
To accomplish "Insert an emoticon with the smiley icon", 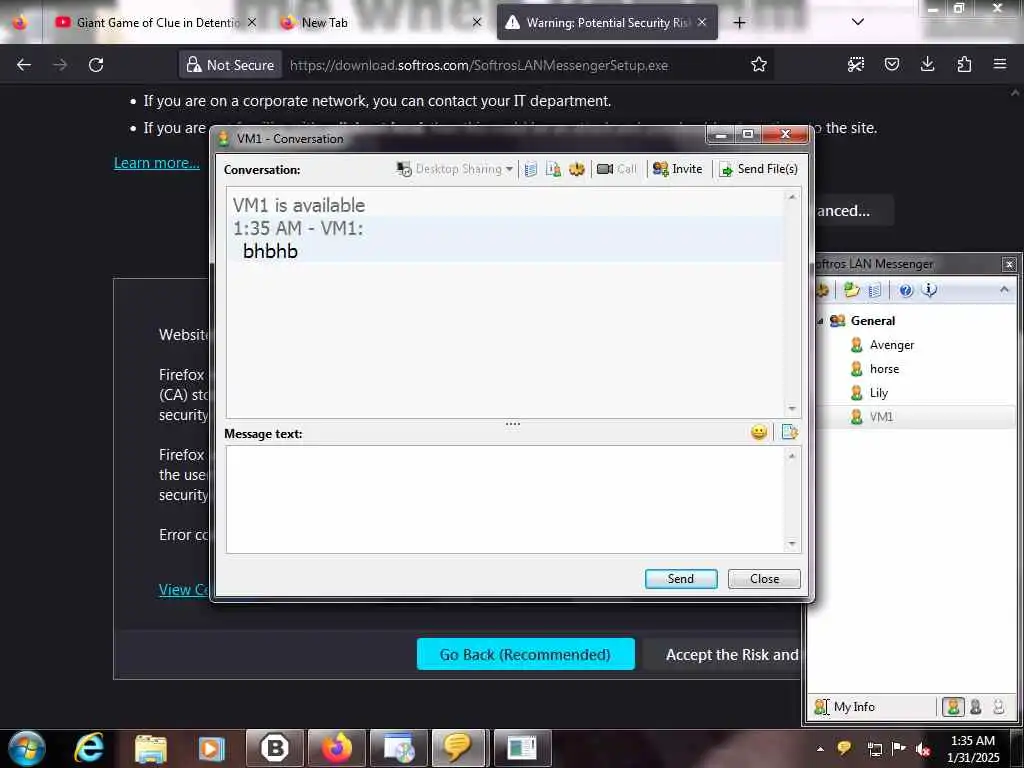I will (x=759, y=432).
